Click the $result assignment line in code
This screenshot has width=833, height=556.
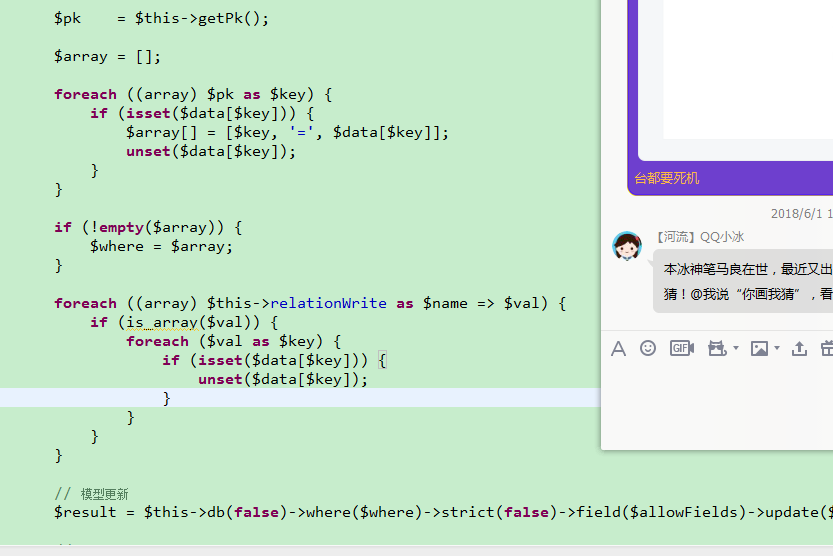443,512
